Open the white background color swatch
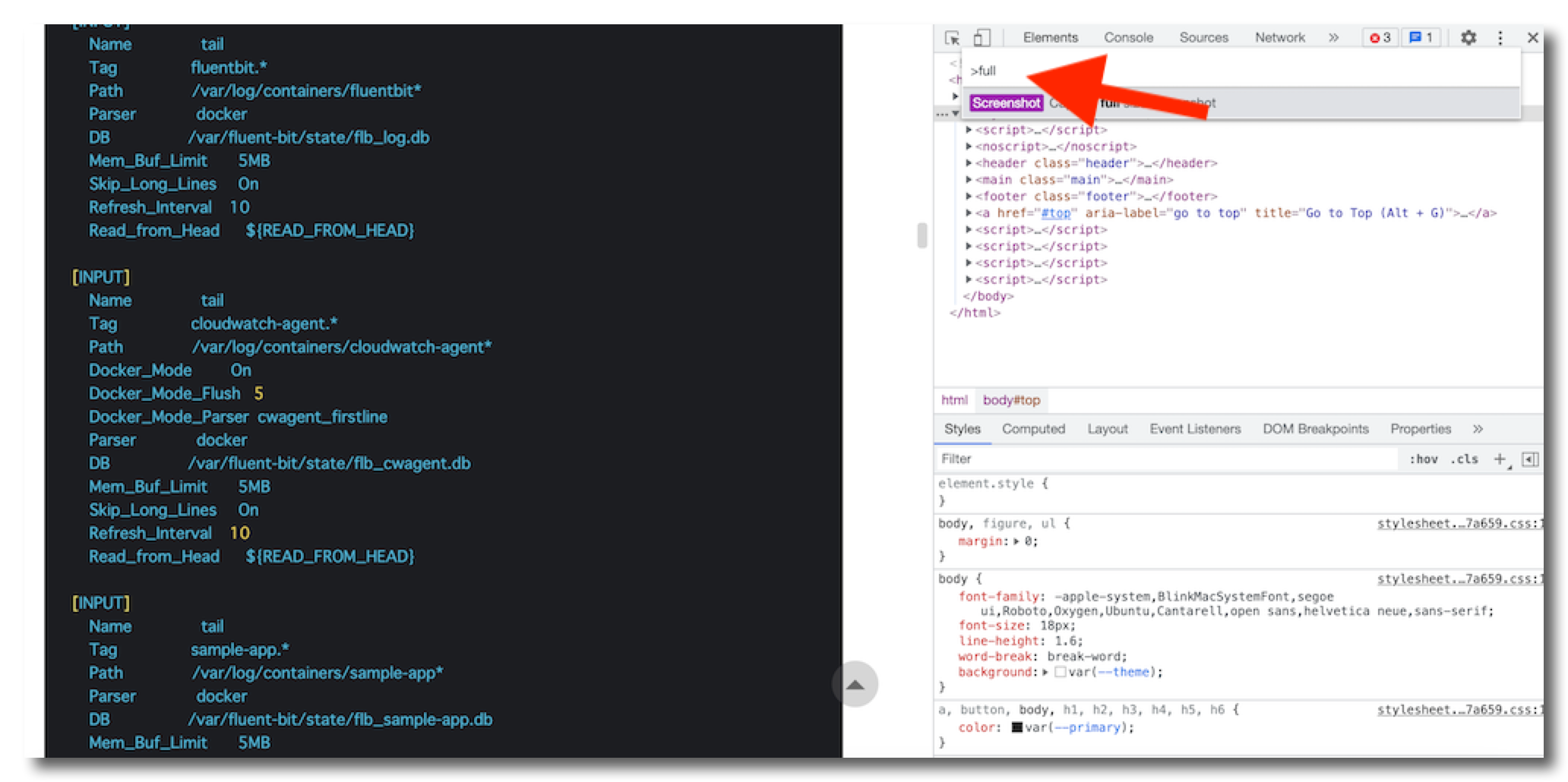Screen dimensions: 1568x782 [x=1060, y=673]
